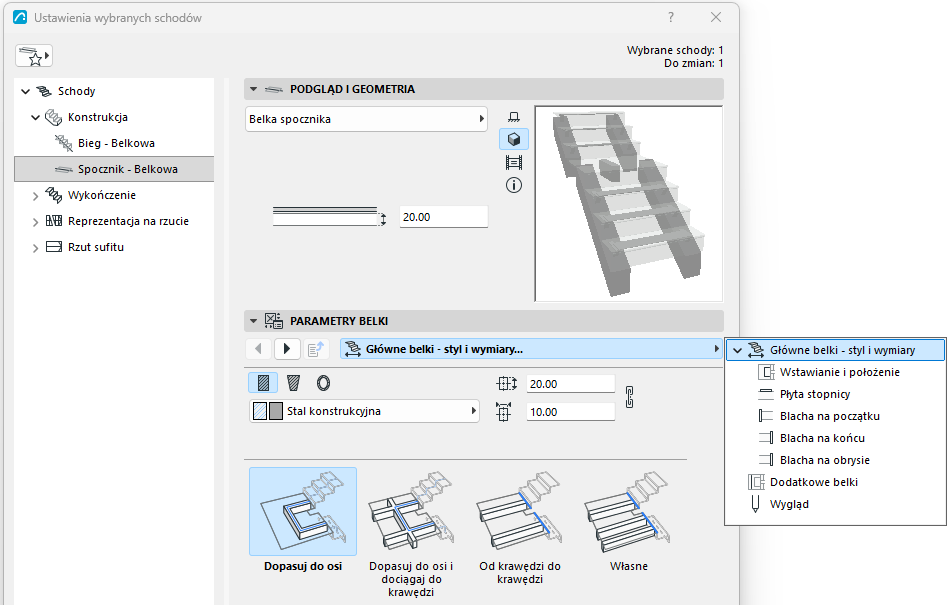Screen dimensions: 950x605
Task: Click the parameter transfer icon
Action: tap(316, 349)
